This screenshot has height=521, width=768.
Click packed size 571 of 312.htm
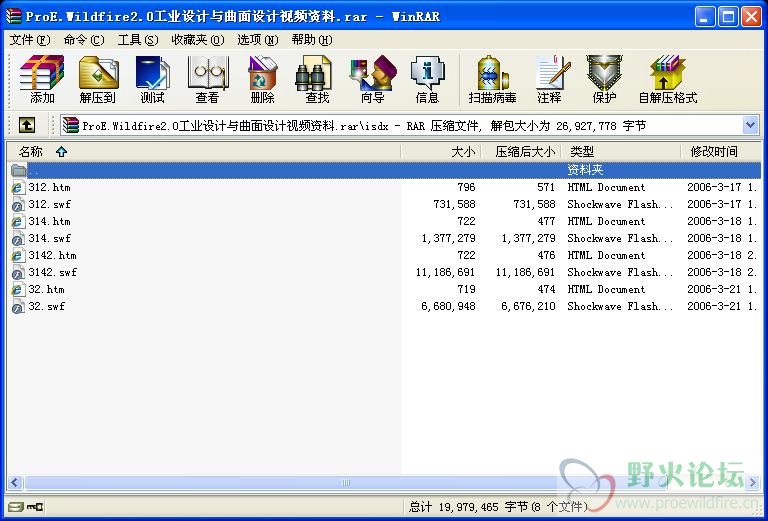546,188
